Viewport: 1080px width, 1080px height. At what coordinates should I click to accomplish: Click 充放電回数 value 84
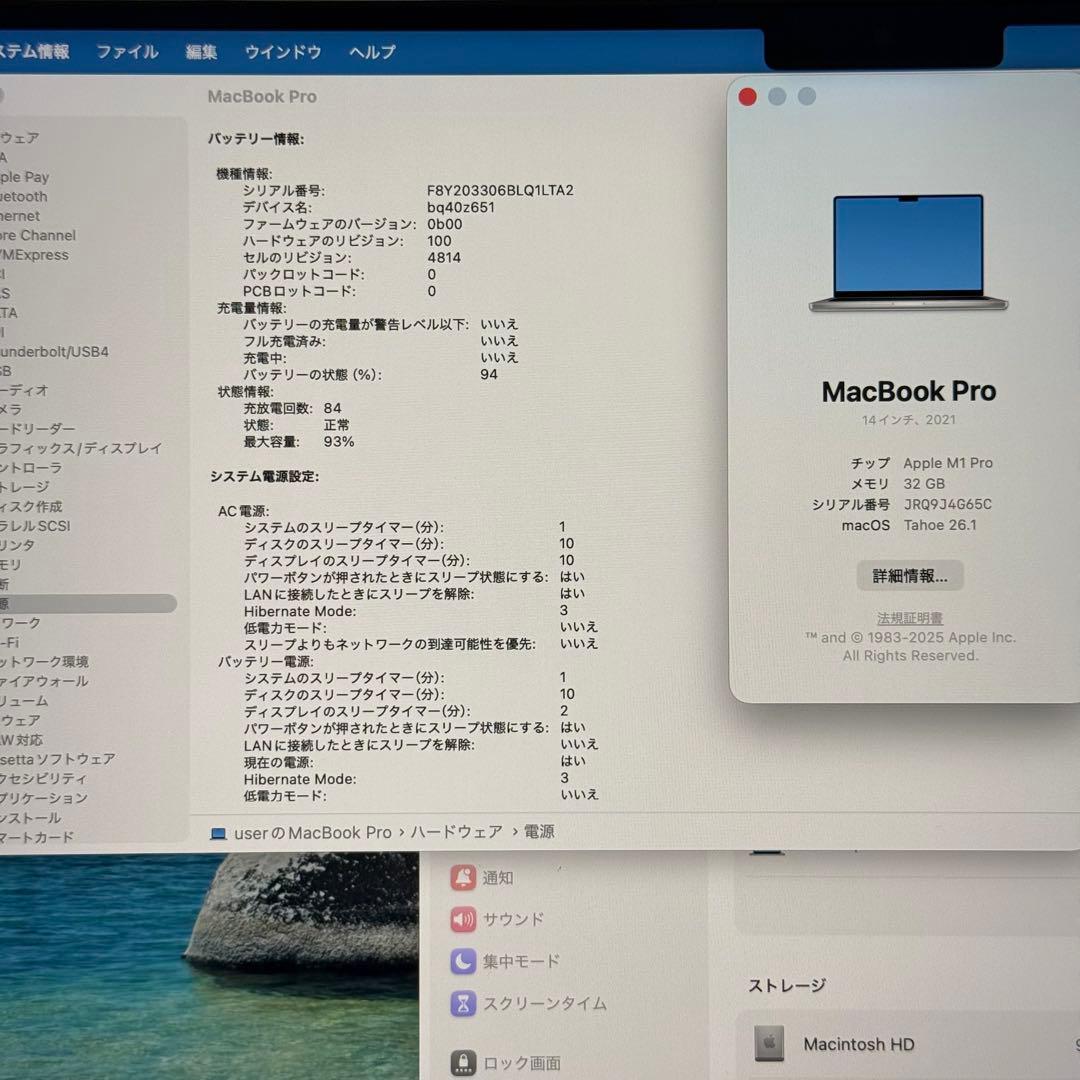(332, 408)
